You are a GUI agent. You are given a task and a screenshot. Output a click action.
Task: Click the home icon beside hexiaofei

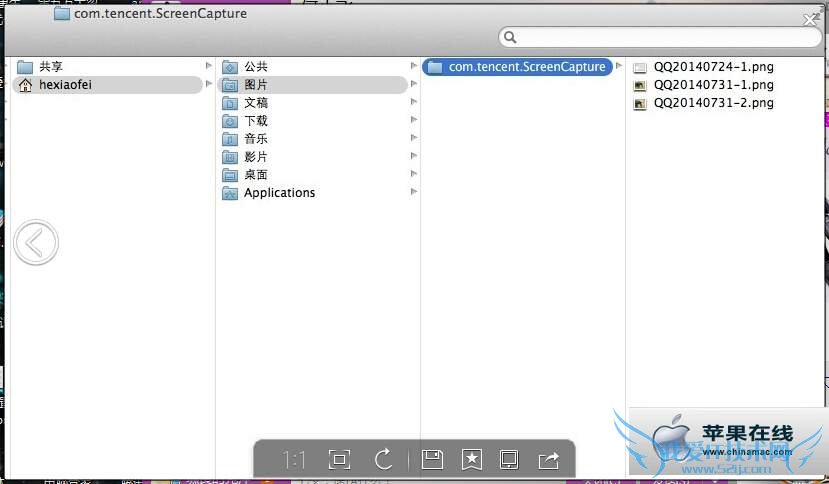[25, 85]
